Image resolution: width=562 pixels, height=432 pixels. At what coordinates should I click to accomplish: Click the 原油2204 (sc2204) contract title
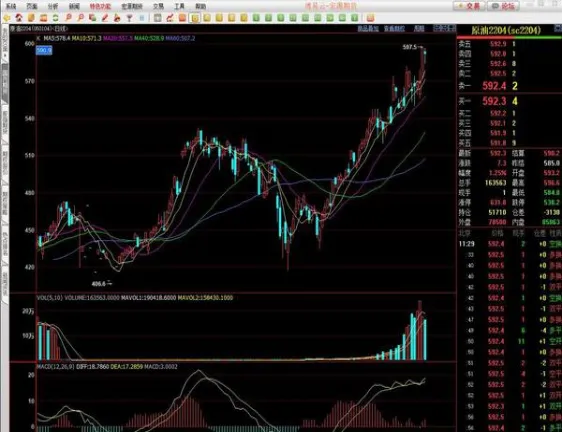(x=506, y=30)
